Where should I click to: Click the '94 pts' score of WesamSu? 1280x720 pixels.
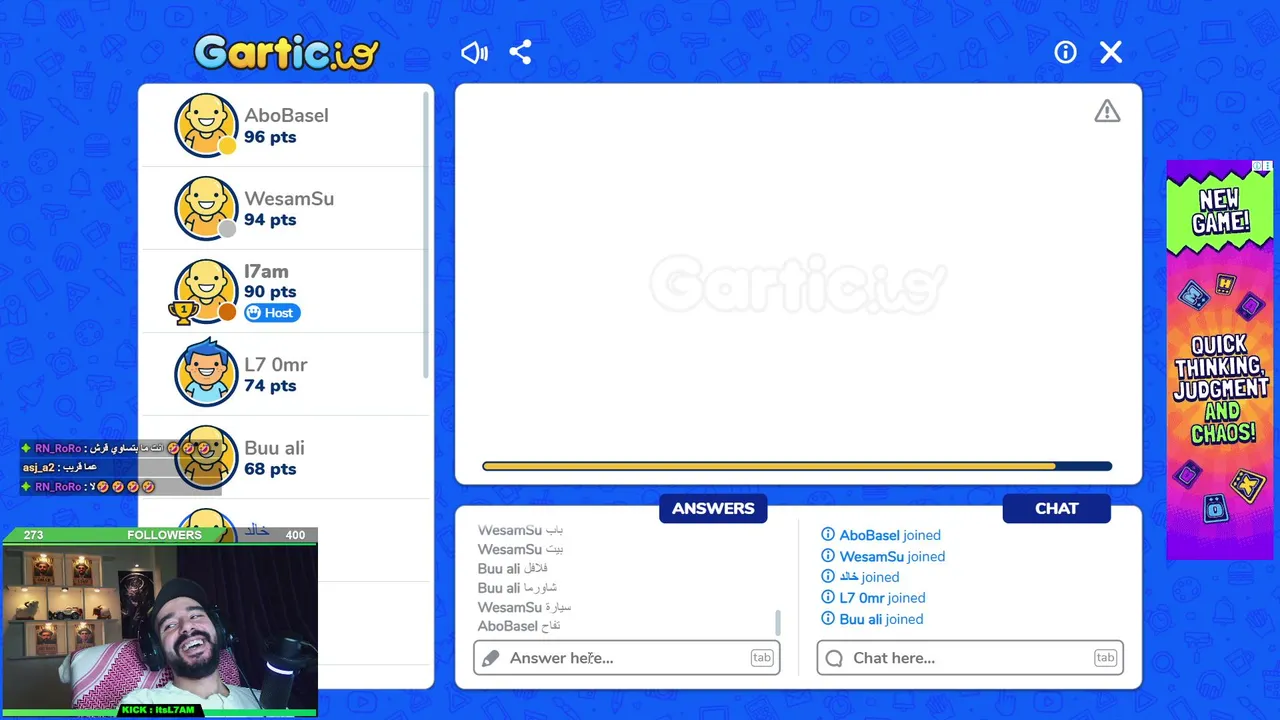pos(270,220)
